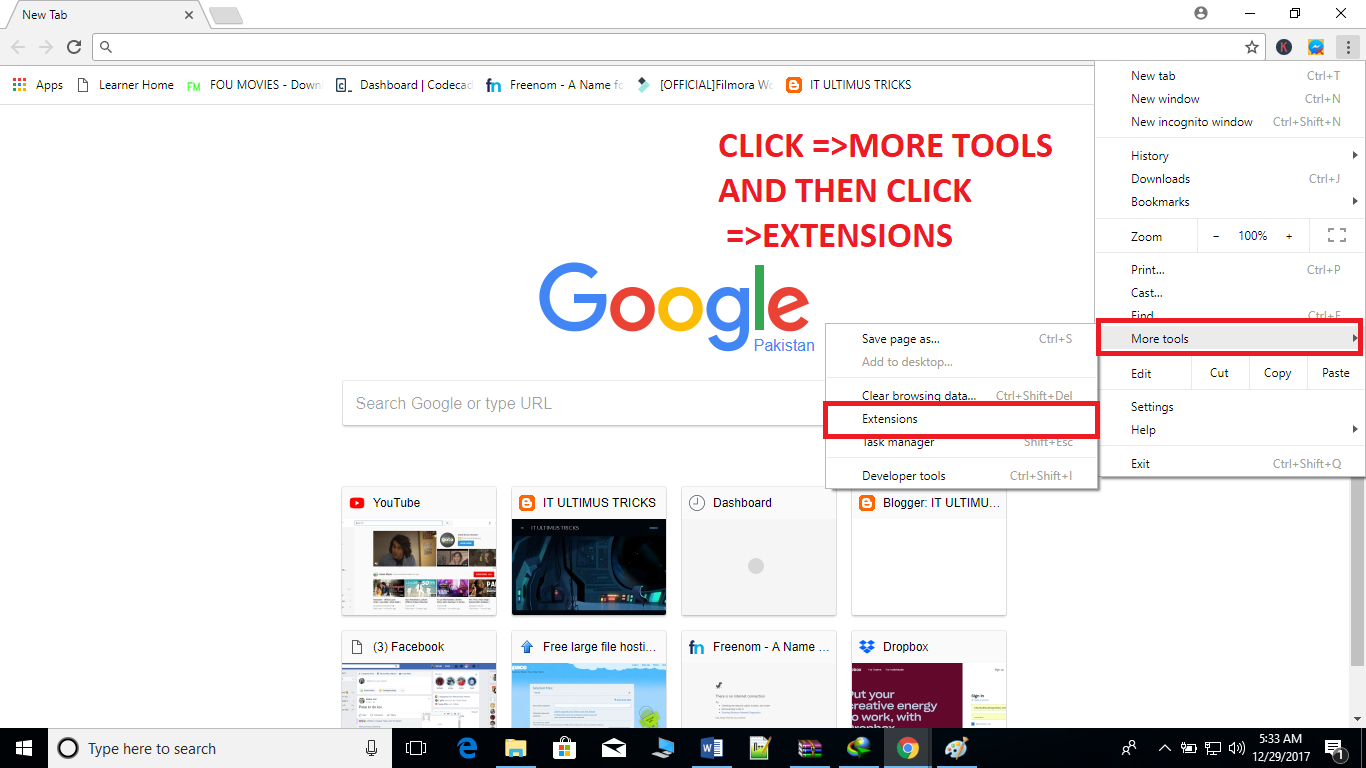The width and height of the screenshot is (1366, 768).
Task: Expand the Help submenu
Action: [1142, 429]
